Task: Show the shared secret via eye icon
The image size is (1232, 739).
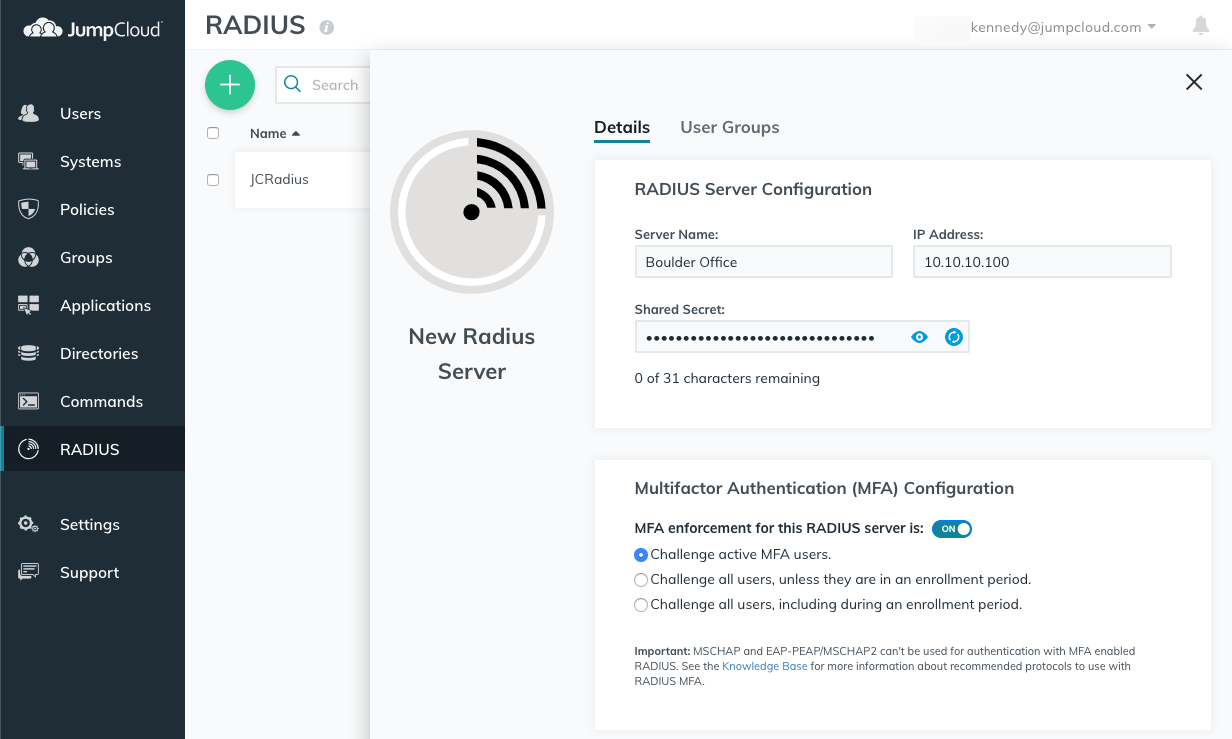Action: (920, 337)
